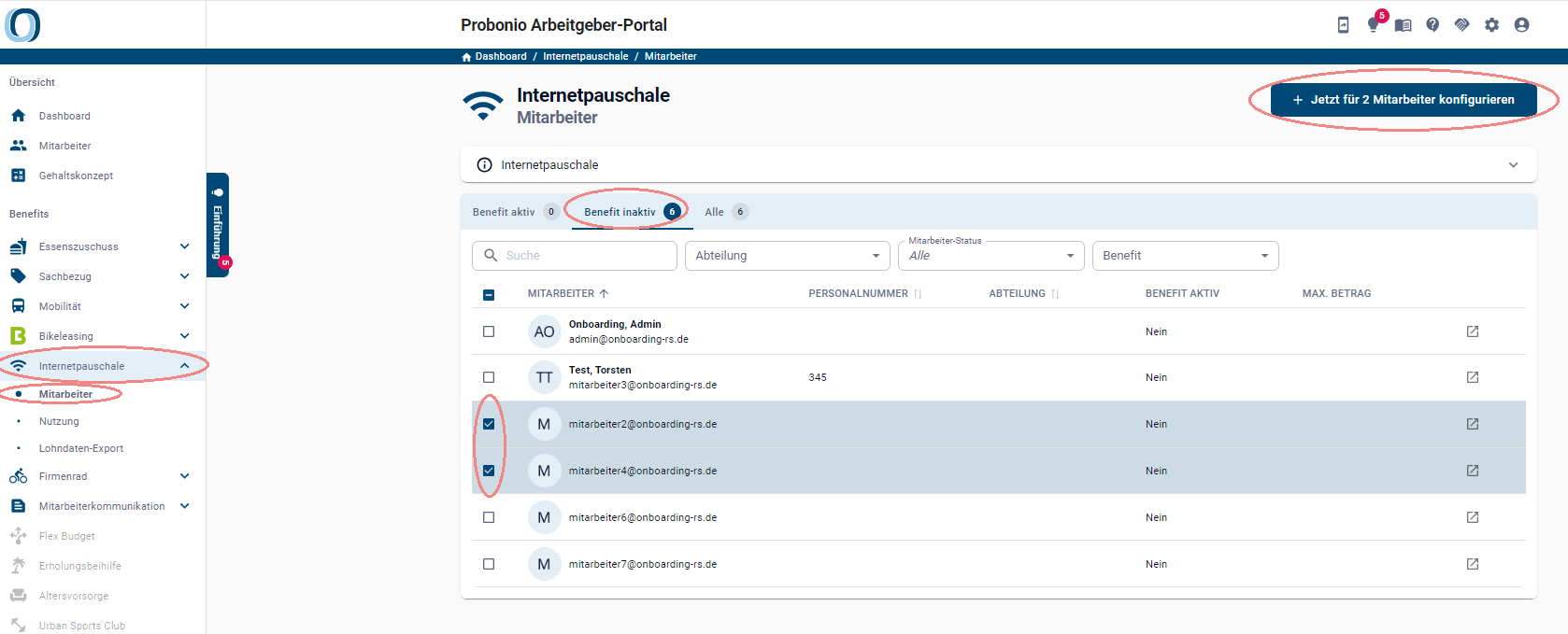Sort by Mitarbeiter ascending arrow

604,293
